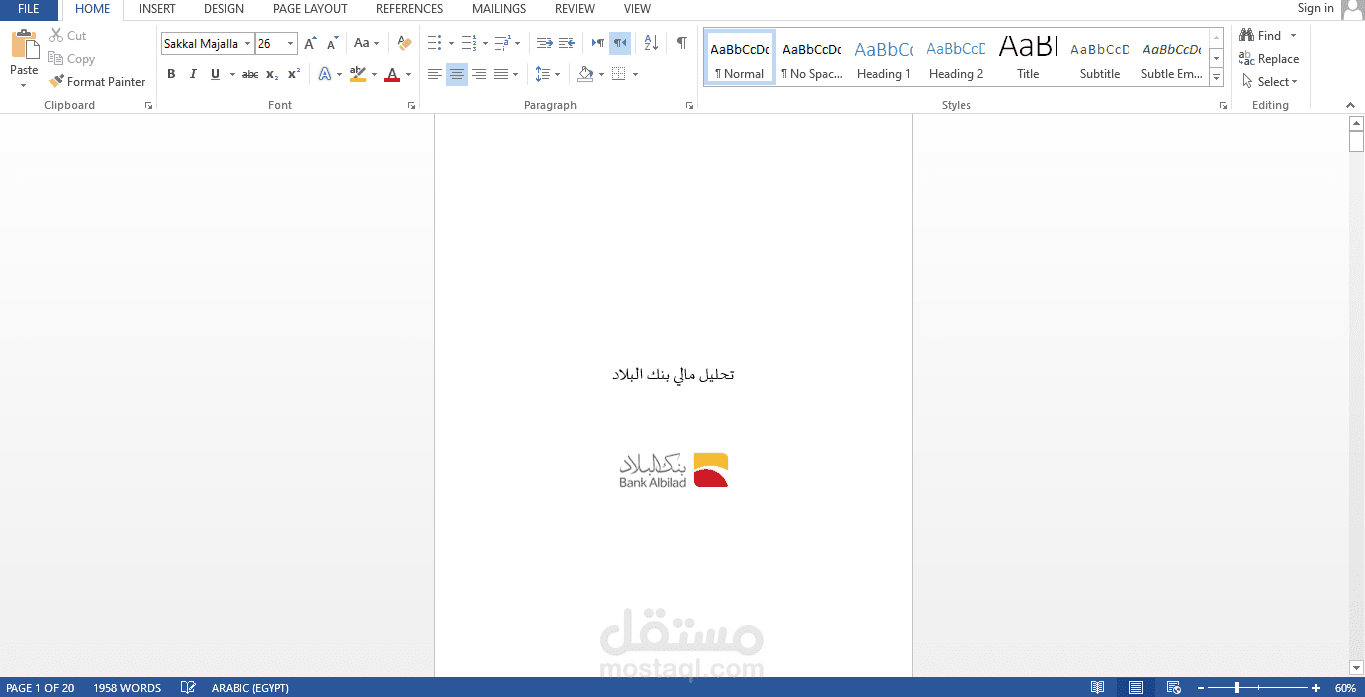Click the text highlight color button
The height and width of the screenshot is (697, 1365).
point(358,74)
